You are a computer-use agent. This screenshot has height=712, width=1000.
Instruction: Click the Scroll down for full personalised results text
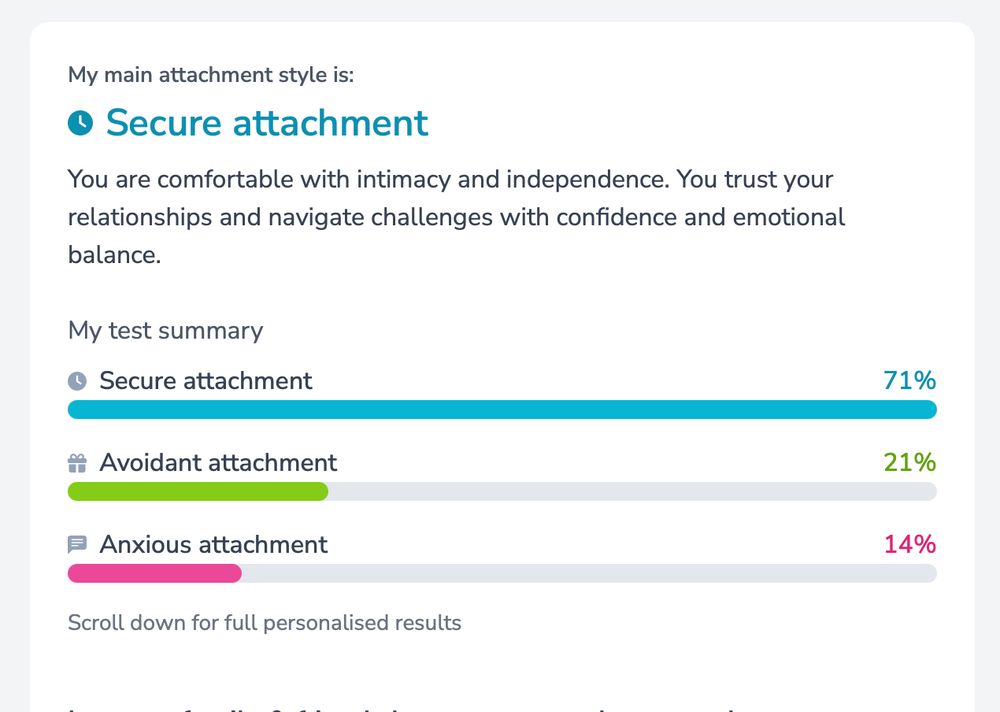pyautogui.click(x=263, y=622)
